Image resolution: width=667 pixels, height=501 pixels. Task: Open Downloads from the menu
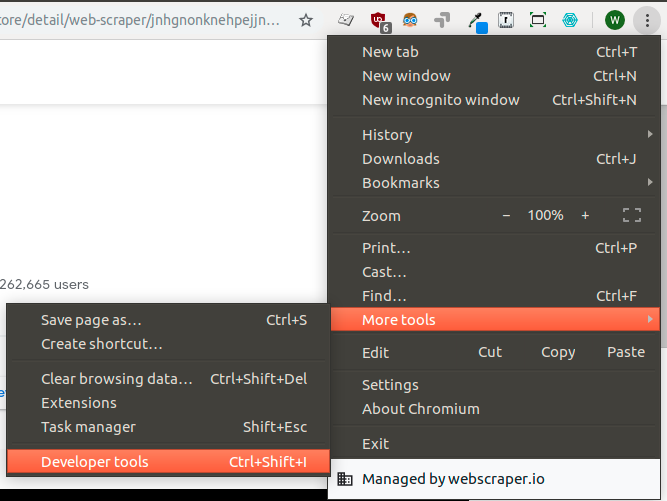coord(496,159)
